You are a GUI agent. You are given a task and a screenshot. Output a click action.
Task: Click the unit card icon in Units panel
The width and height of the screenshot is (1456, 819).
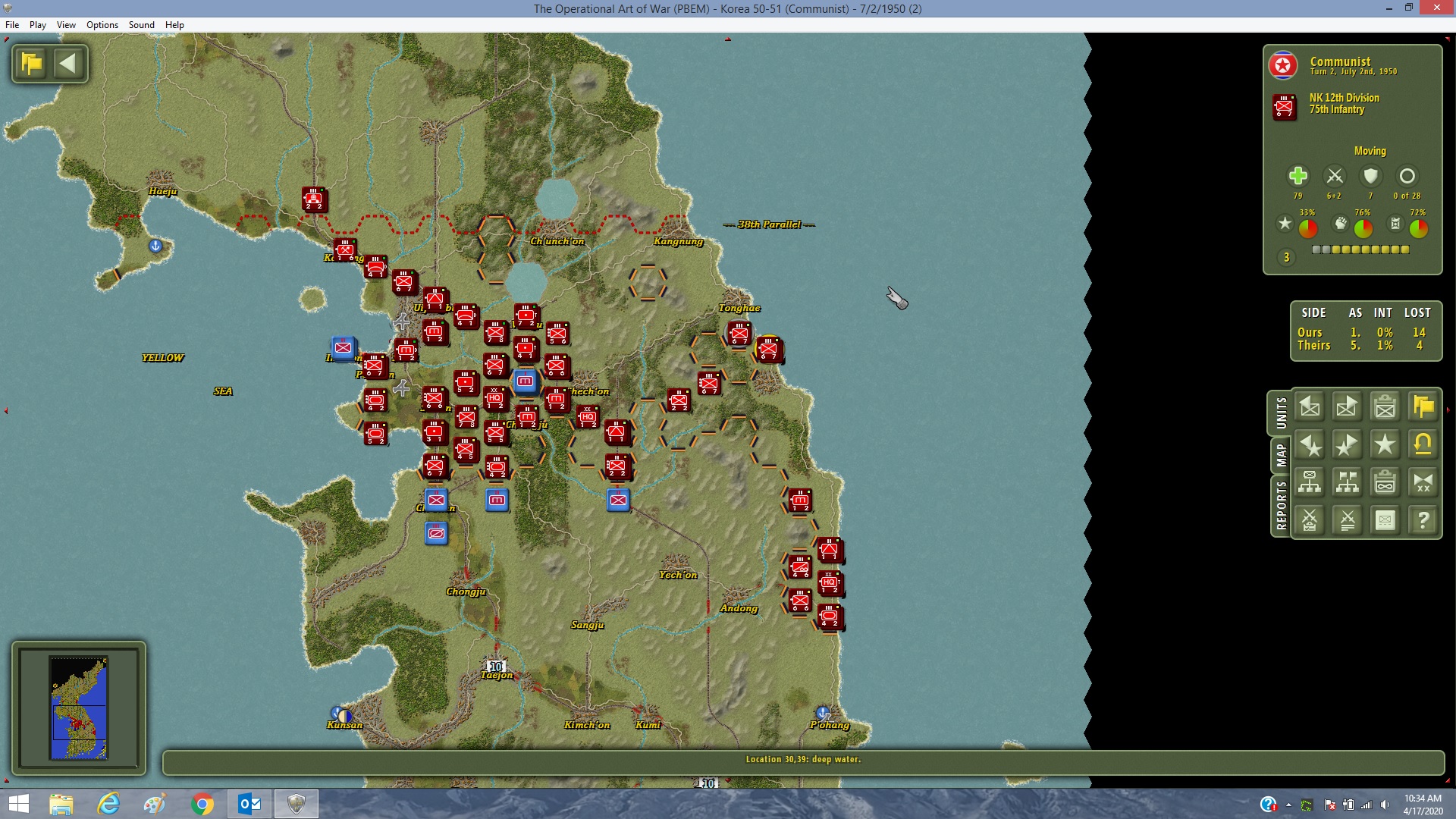point(1385,520)
